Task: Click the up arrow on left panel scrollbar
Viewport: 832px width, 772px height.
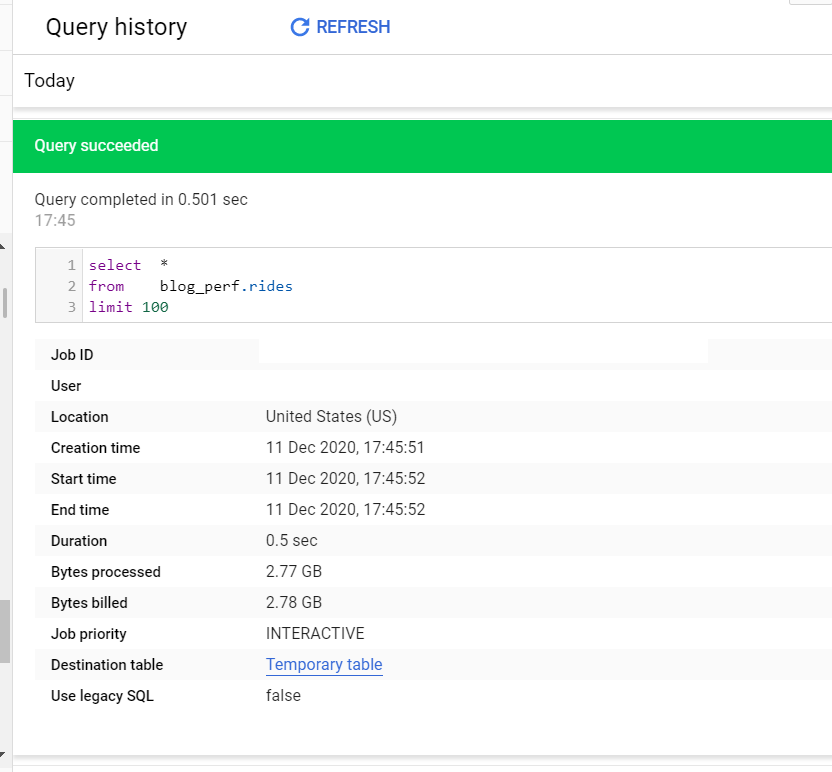Action: pyautogui.click(x=4, y=246)
